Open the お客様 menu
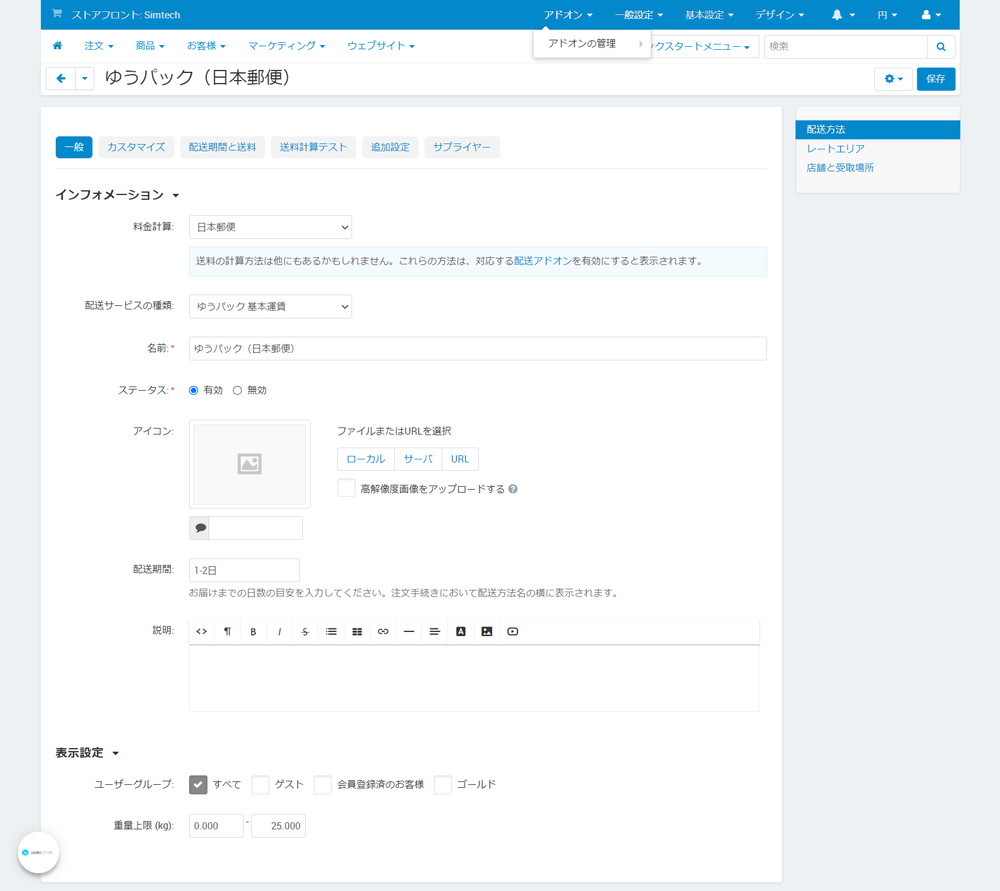Screen dimensions: 1000x891 (x=206, y=46)
